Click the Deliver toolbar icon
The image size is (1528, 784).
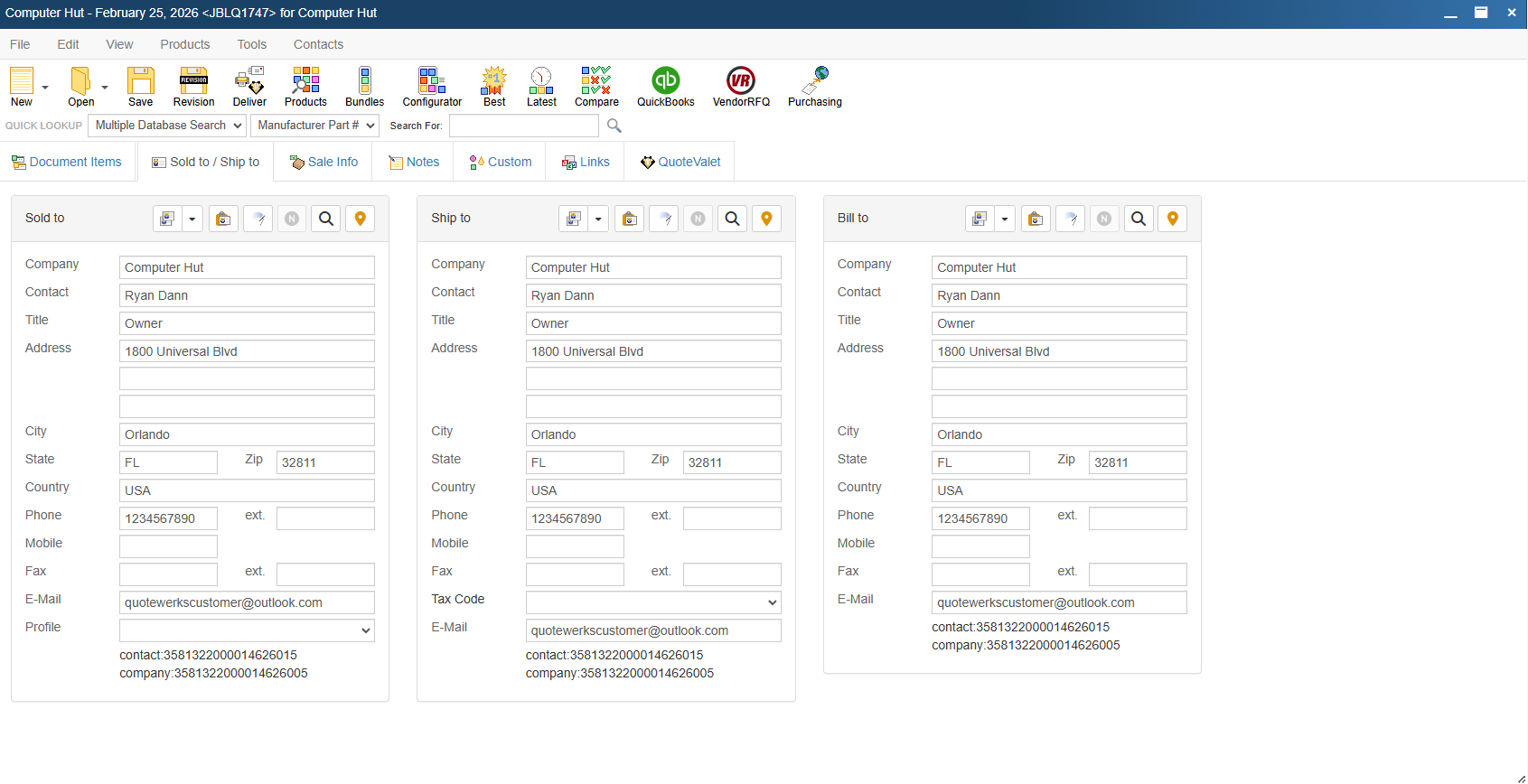coord(249,86)
